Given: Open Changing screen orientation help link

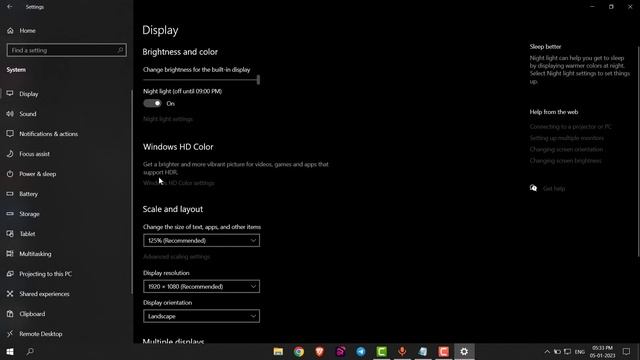Looking at the screenshot, I should point(566,150).
